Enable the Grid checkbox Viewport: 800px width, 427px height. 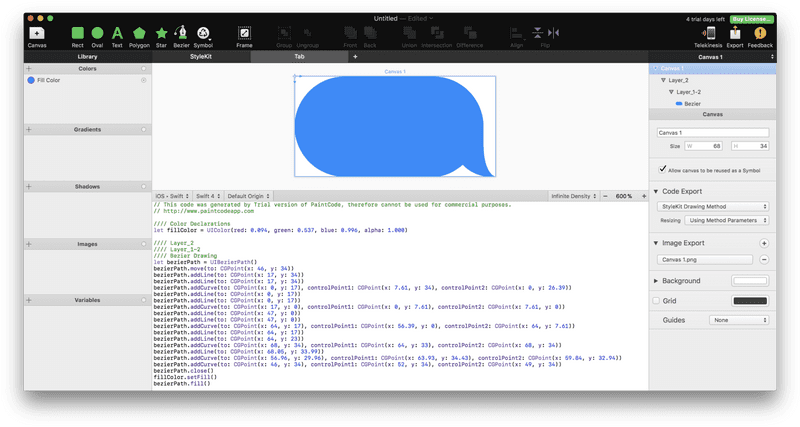coord(656,300)
